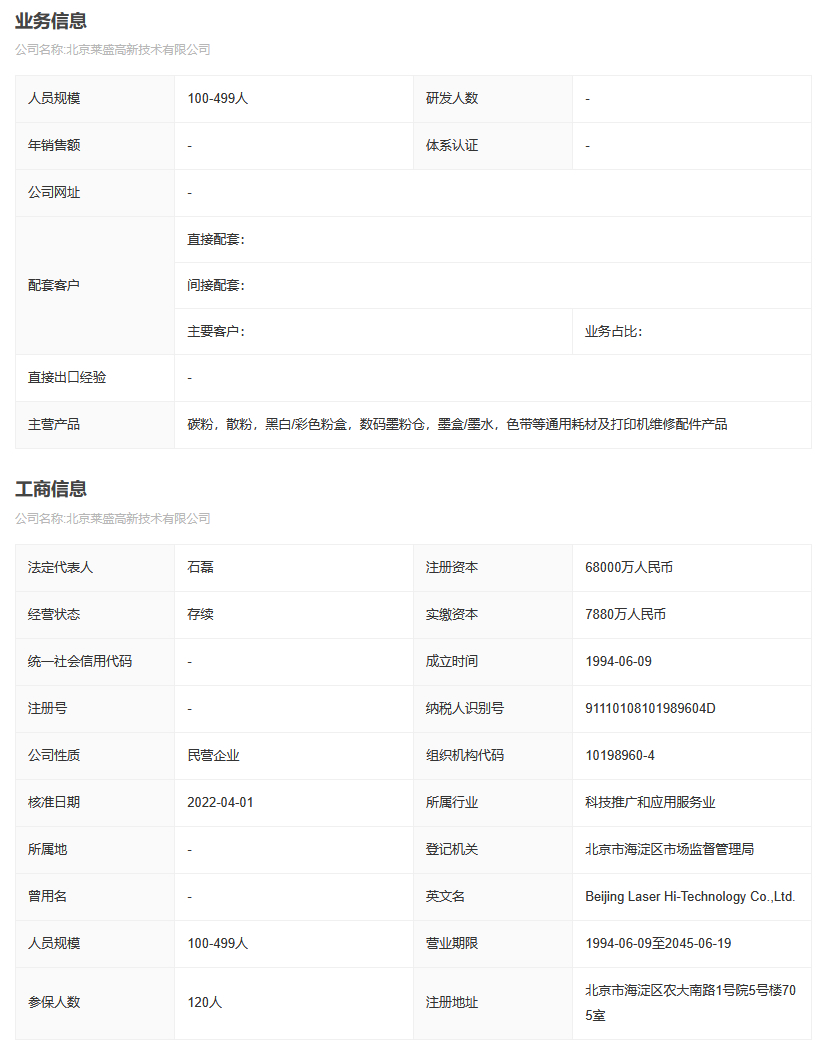
Task: Click the "公司性质" label
Action: click(x=54, y=755)
